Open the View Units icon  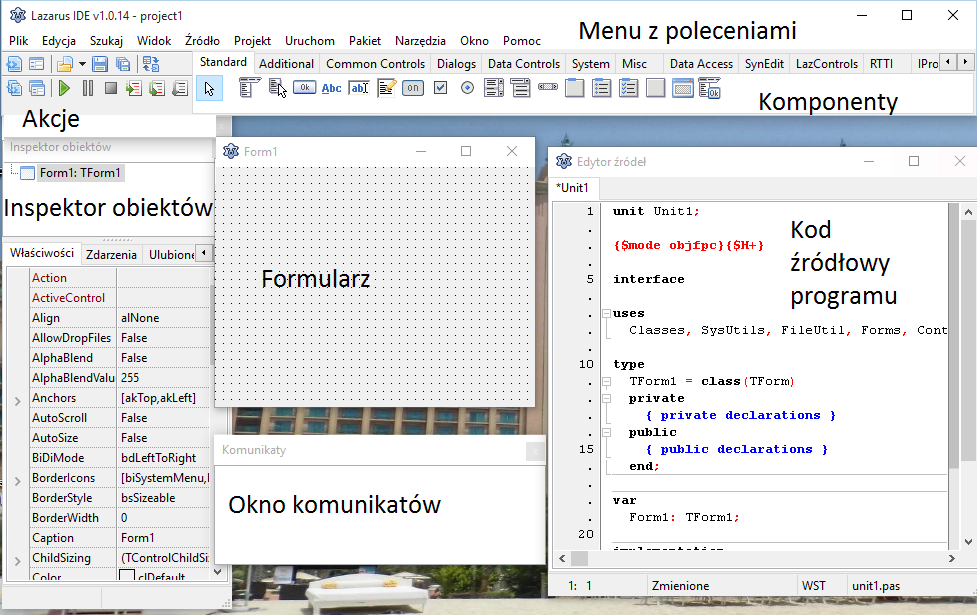[14, 88]
